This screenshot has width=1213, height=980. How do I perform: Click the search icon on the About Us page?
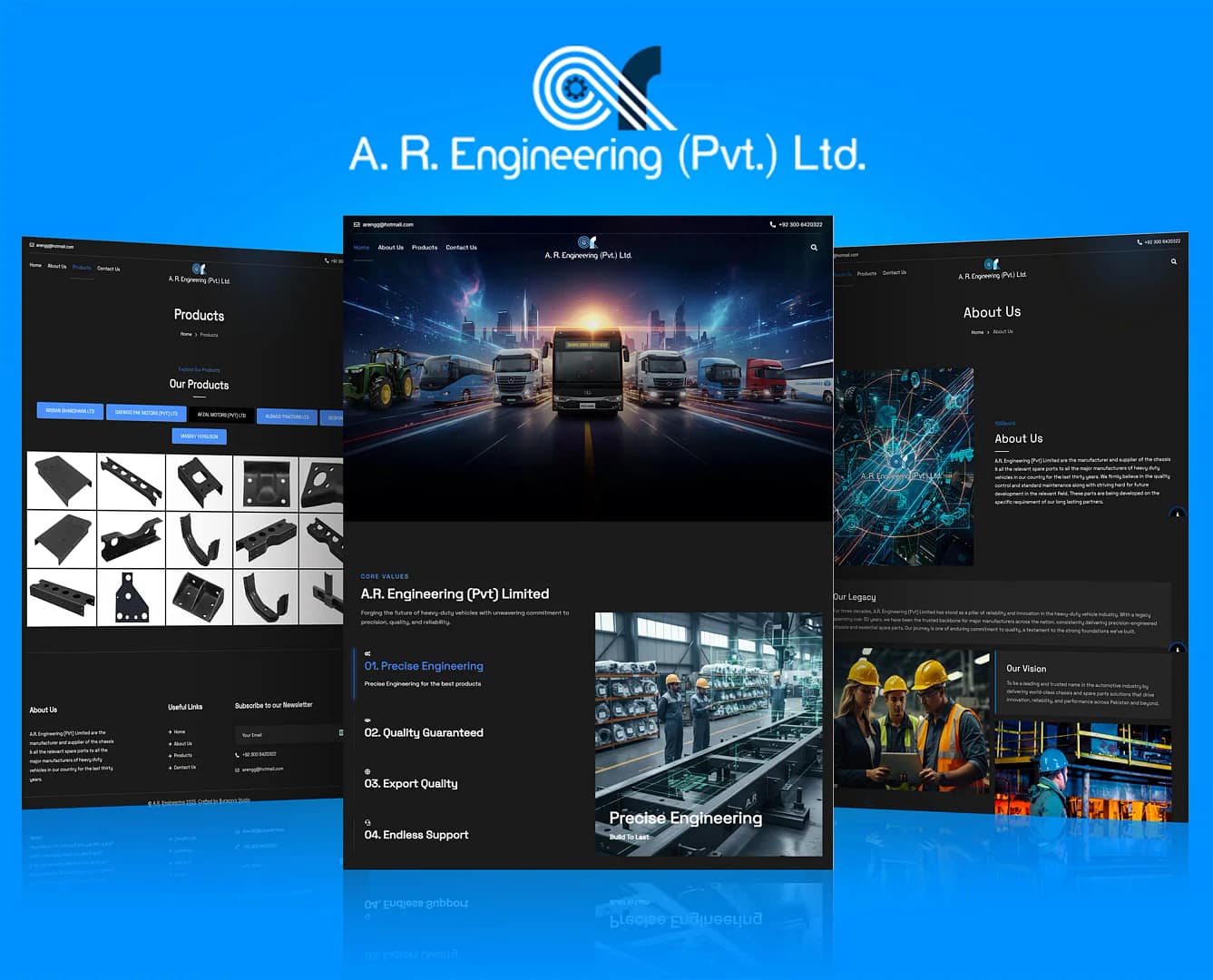click(1173, 261)
